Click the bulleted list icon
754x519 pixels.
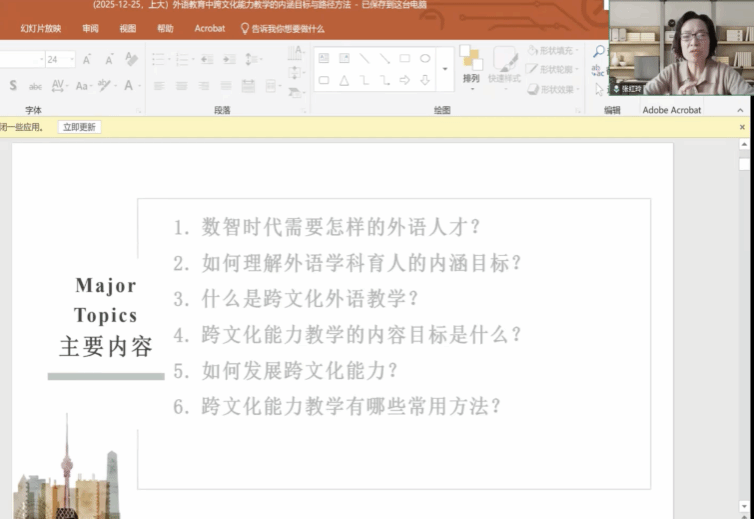click(x=158, y=59)
